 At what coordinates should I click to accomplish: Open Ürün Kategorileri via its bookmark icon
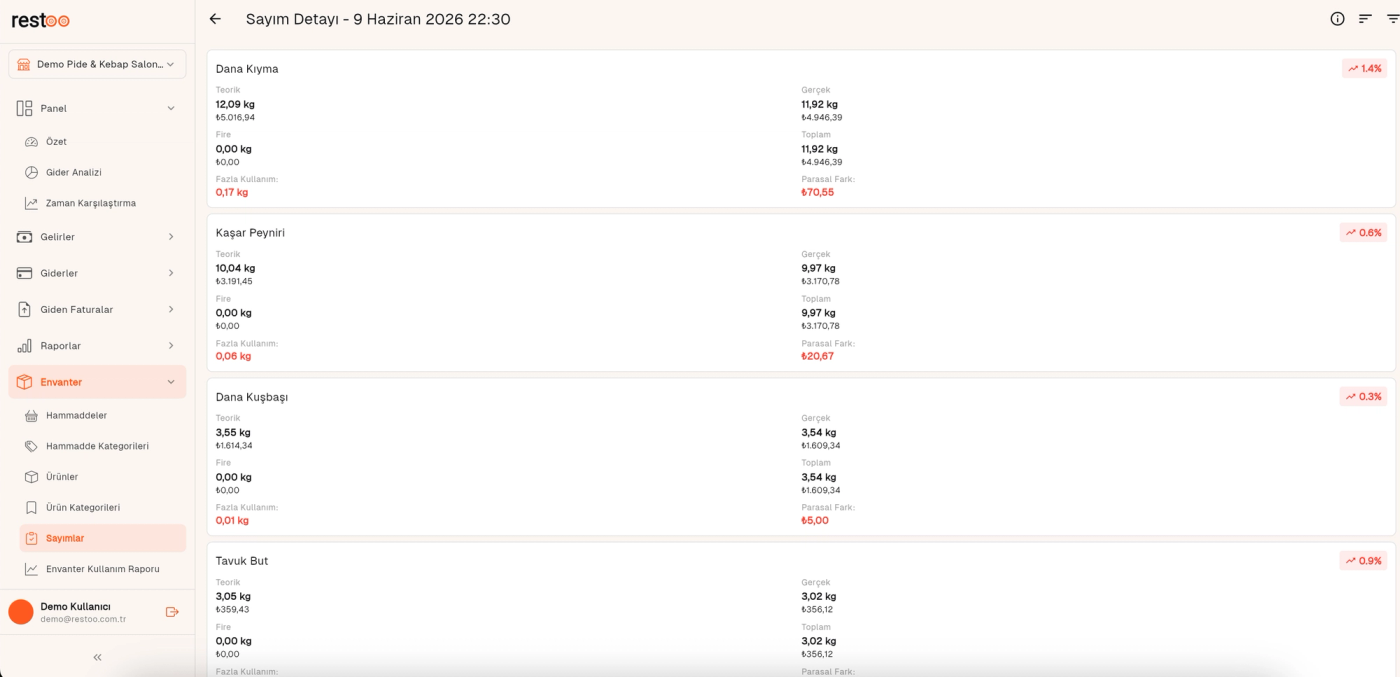31,507
